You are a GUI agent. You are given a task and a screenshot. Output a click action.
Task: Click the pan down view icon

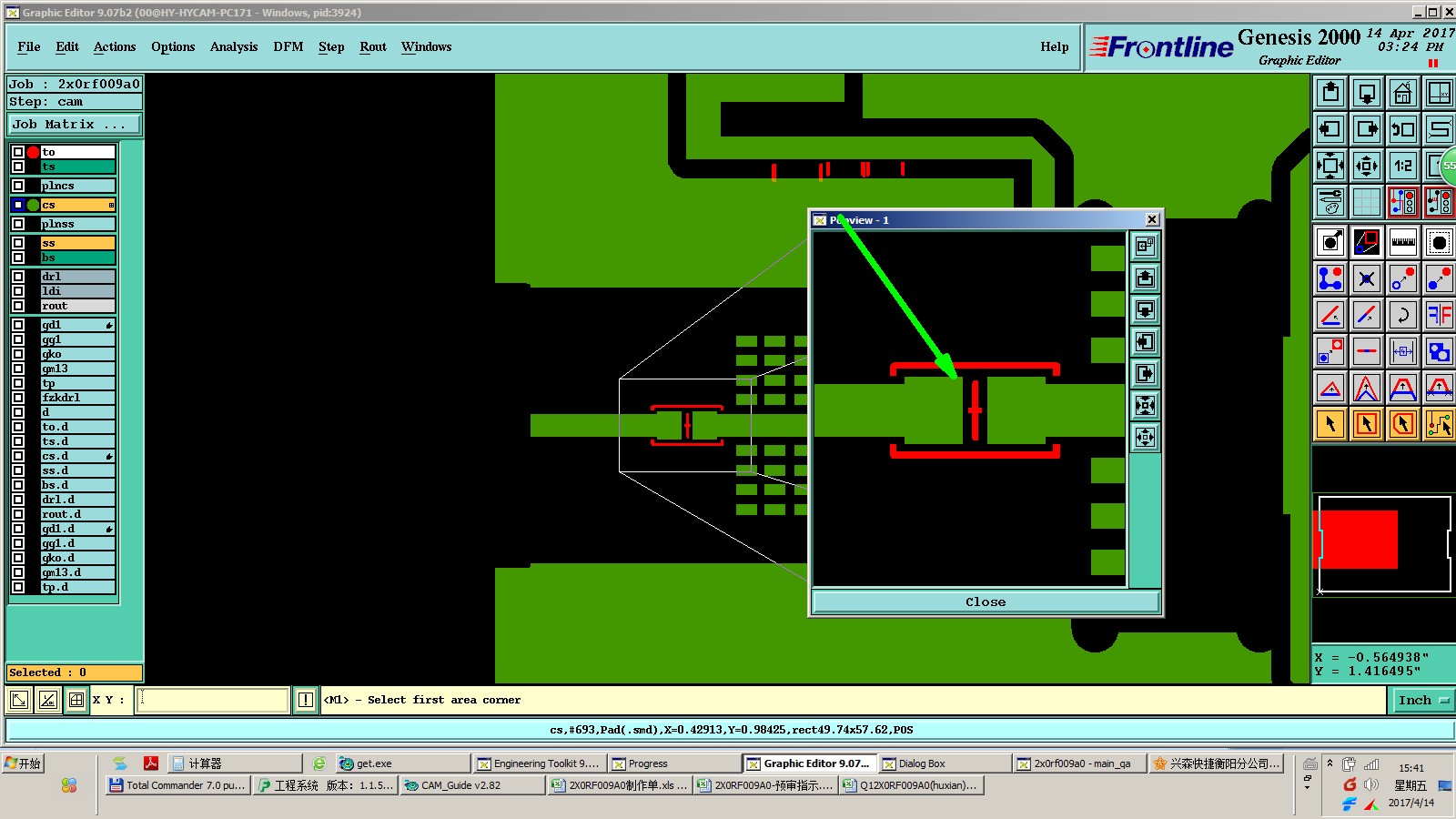(1367, 93)
